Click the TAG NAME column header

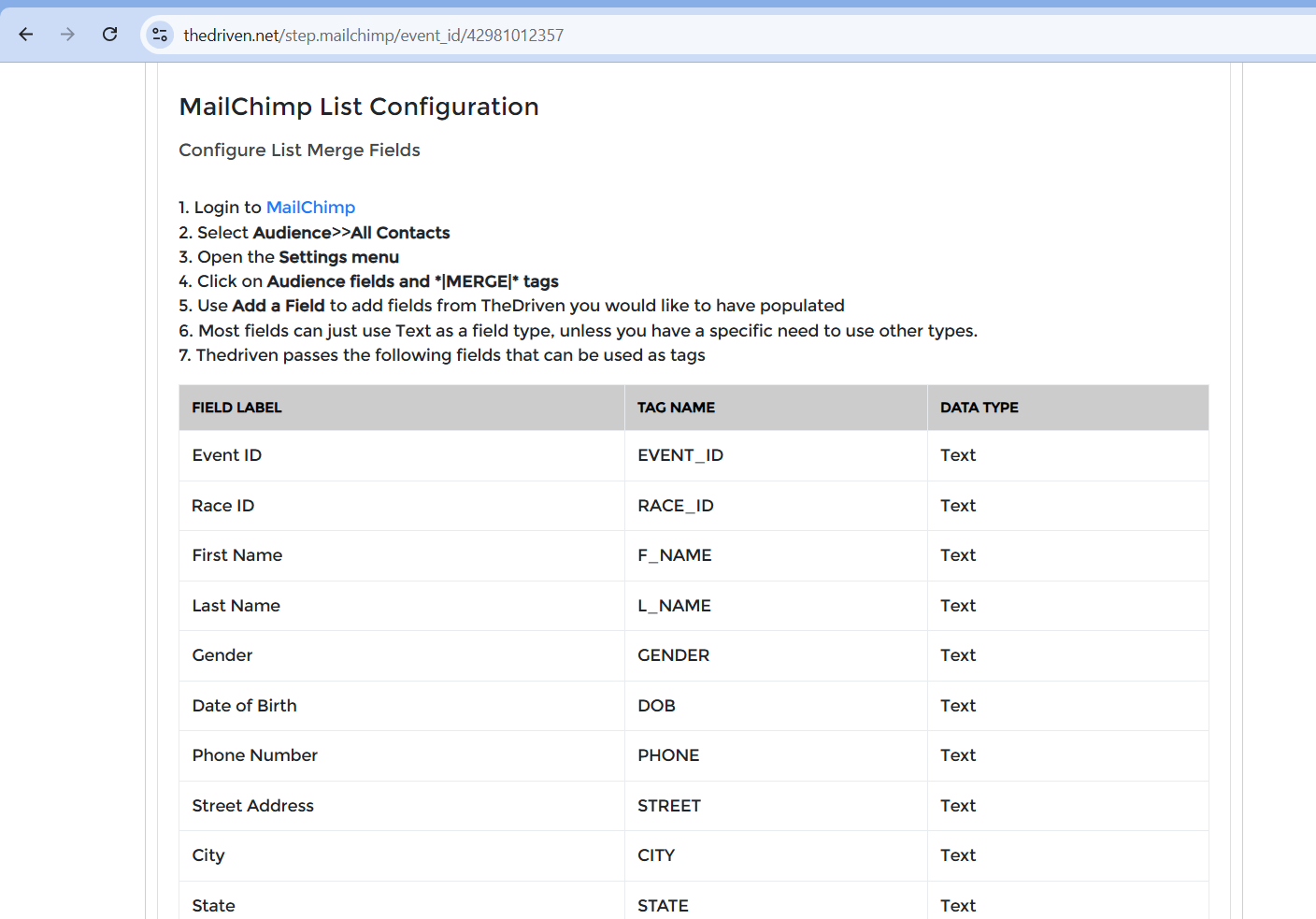point(776,408)
